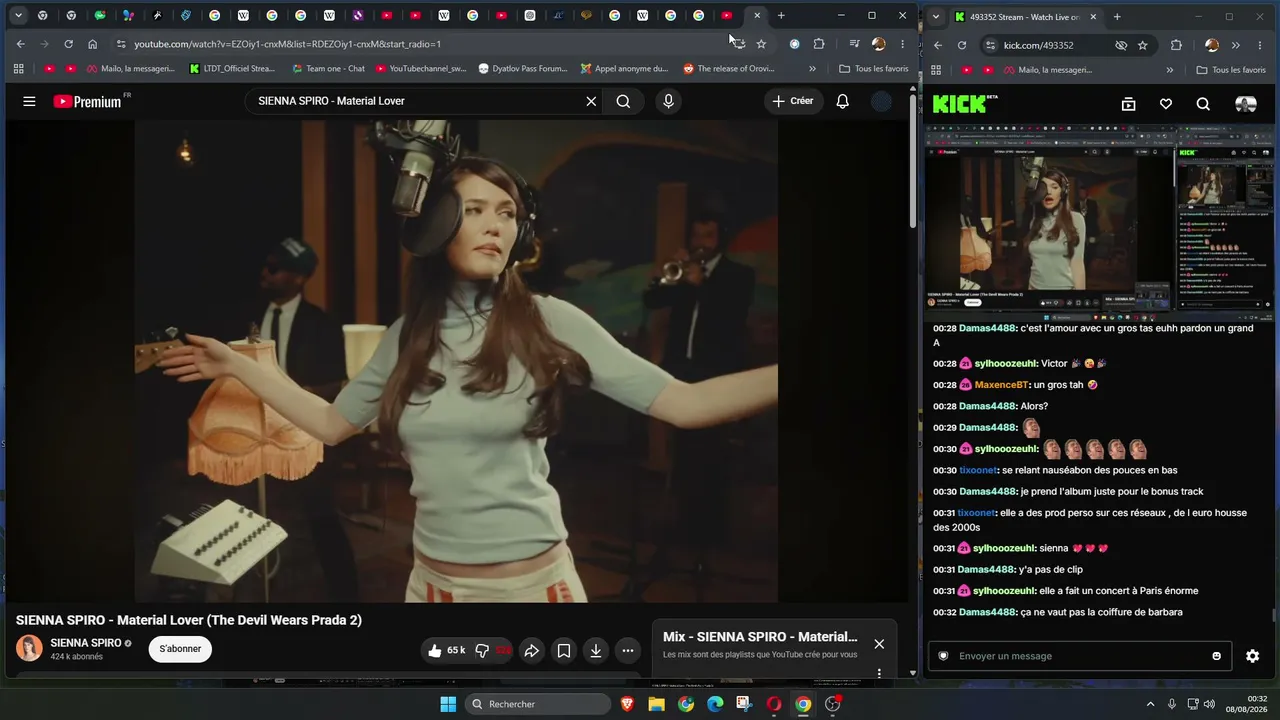This screenshot has width=1280, height=720.
Task: Open Kick browse/clips icon next to the heart
Action: coord(1128,104)
